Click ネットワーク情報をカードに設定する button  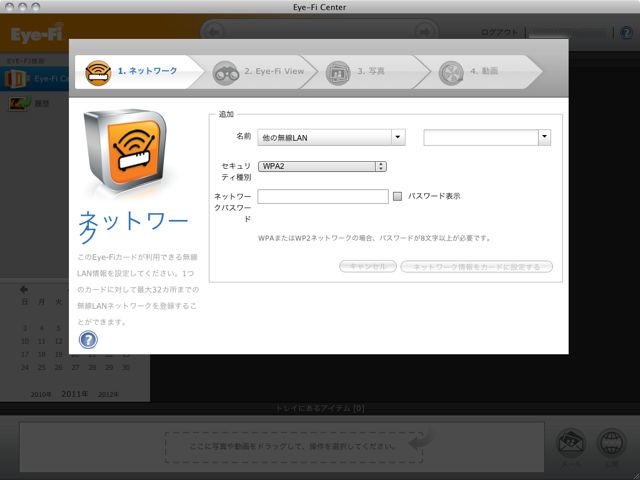point(476,267)
